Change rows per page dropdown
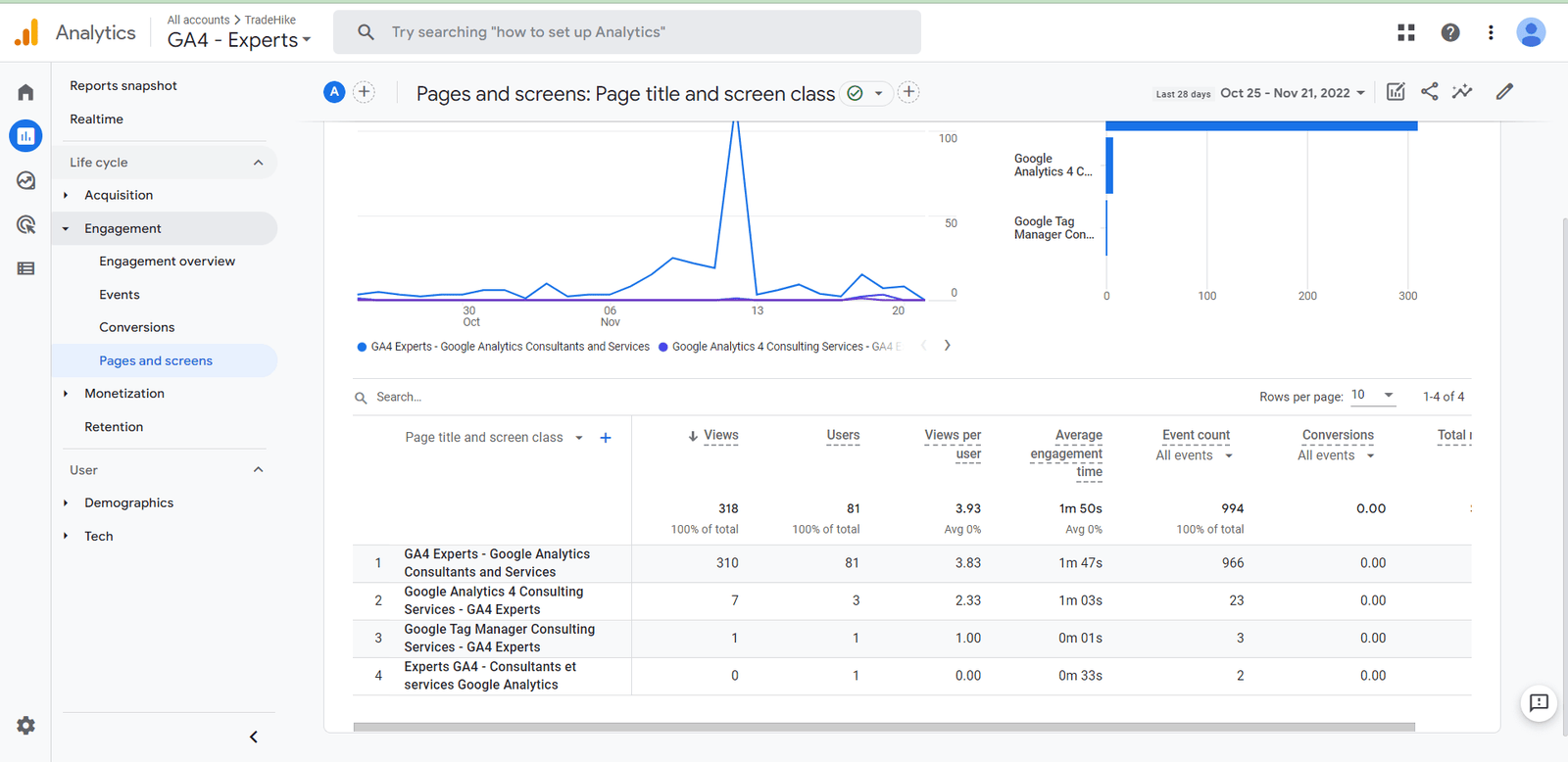 [x=1372, y=396]
